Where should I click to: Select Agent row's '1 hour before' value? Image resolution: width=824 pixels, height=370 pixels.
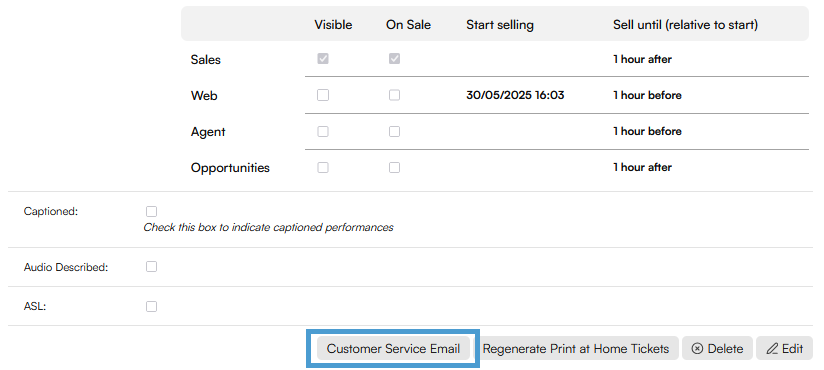click(647, 131)
